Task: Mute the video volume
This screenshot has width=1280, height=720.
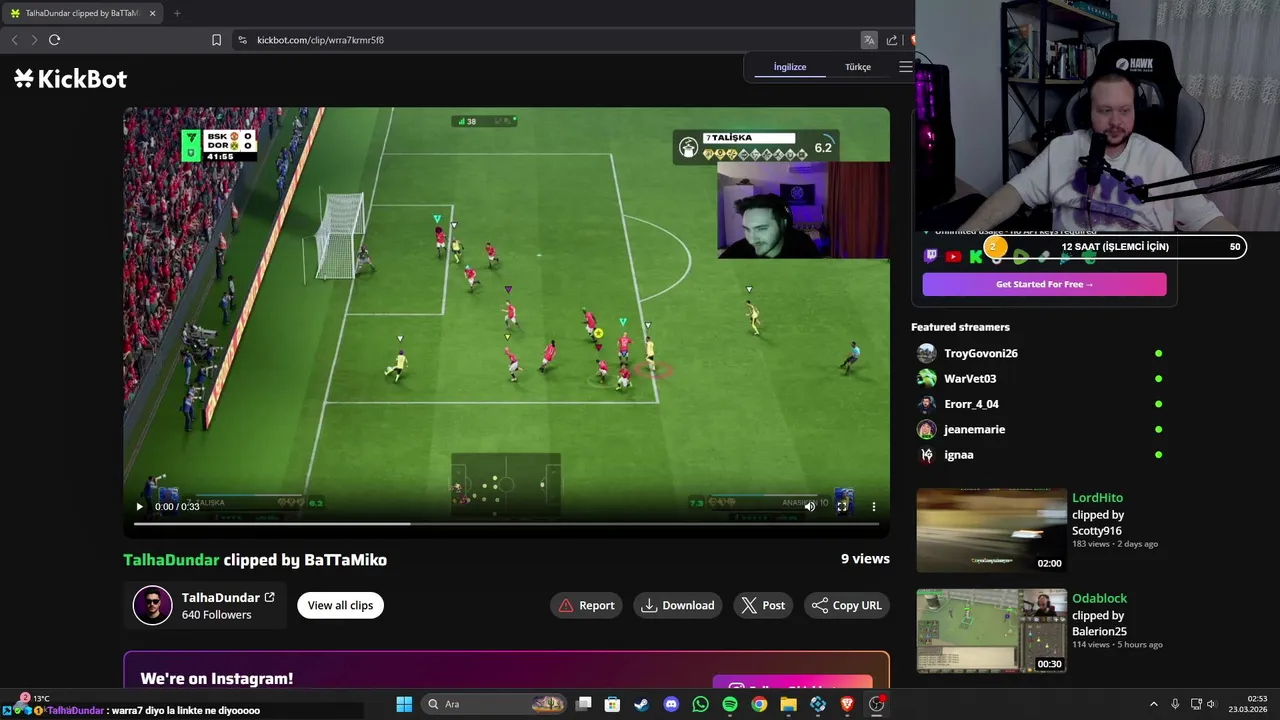Action: pyautogui.click(x=810, y=507)
